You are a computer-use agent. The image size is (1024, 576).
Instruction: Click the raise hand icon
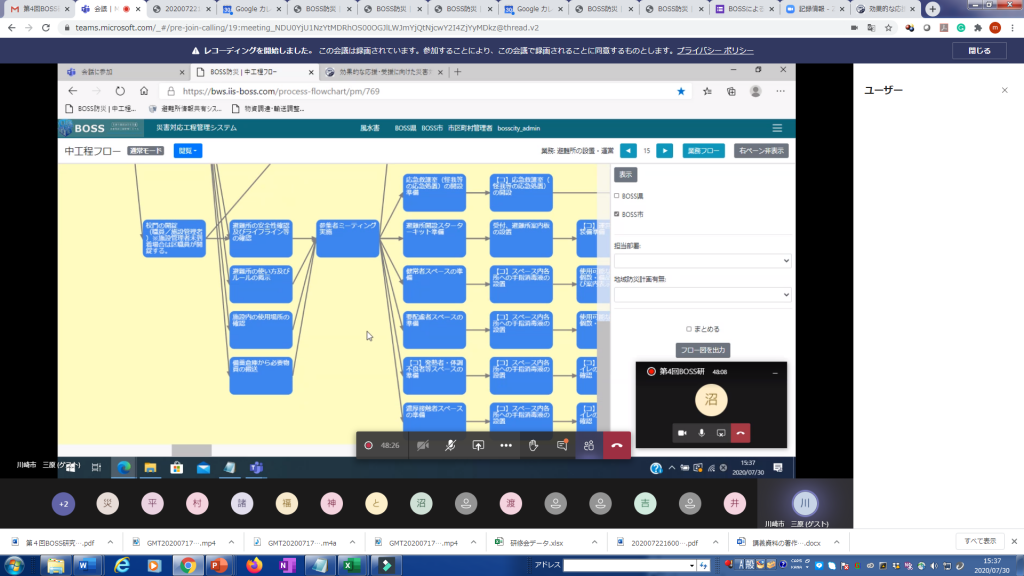click(x=534, y=445)
